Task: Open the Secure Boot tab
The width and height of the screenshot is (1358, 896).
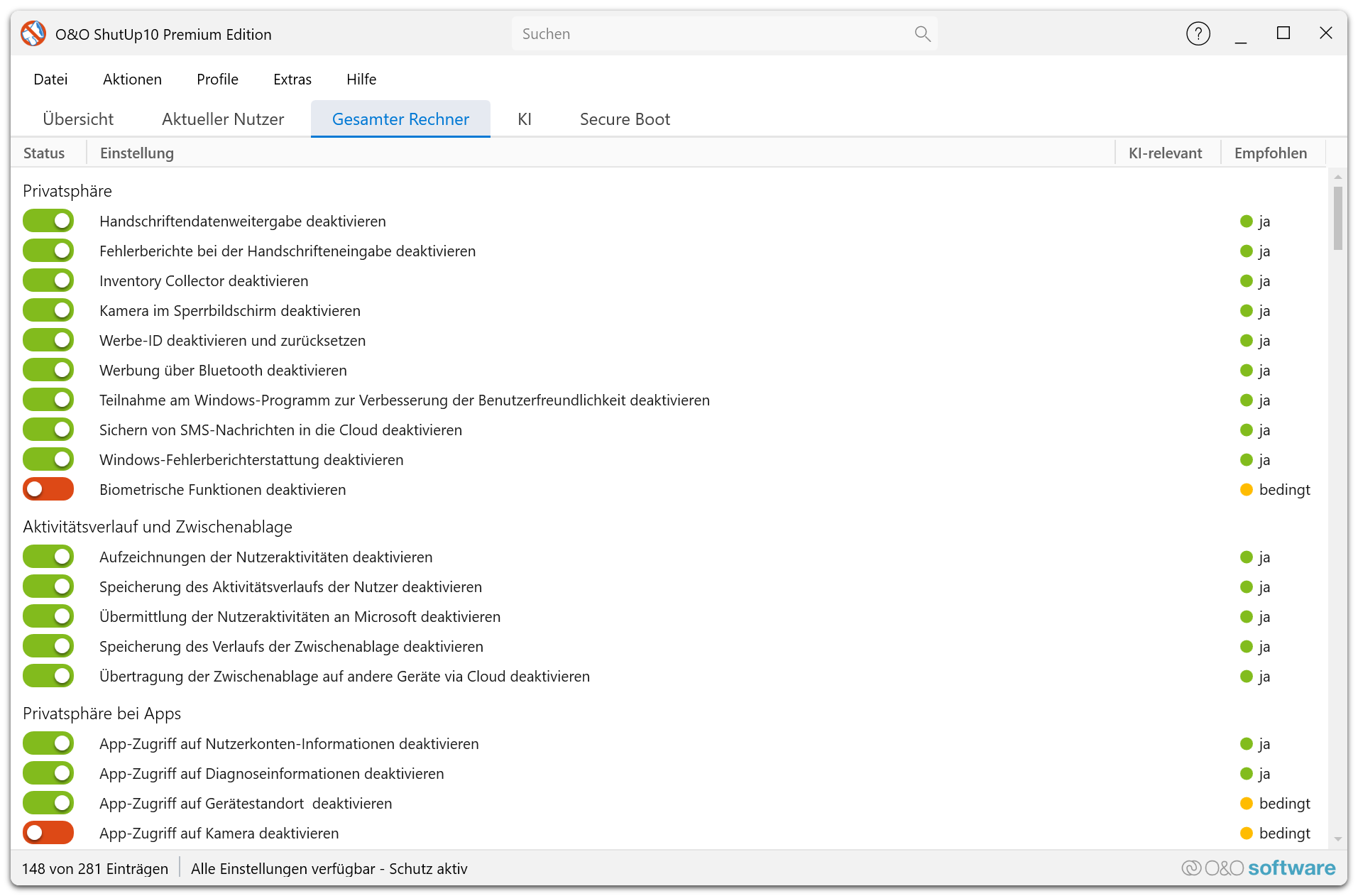Action: 625,119
